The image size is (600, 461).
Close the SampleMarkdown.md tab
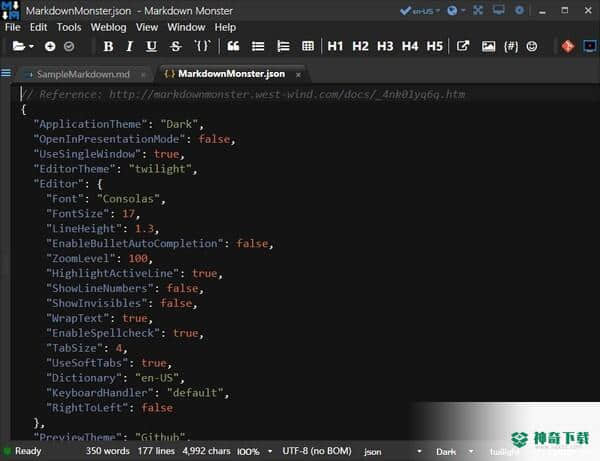(143, 75)
